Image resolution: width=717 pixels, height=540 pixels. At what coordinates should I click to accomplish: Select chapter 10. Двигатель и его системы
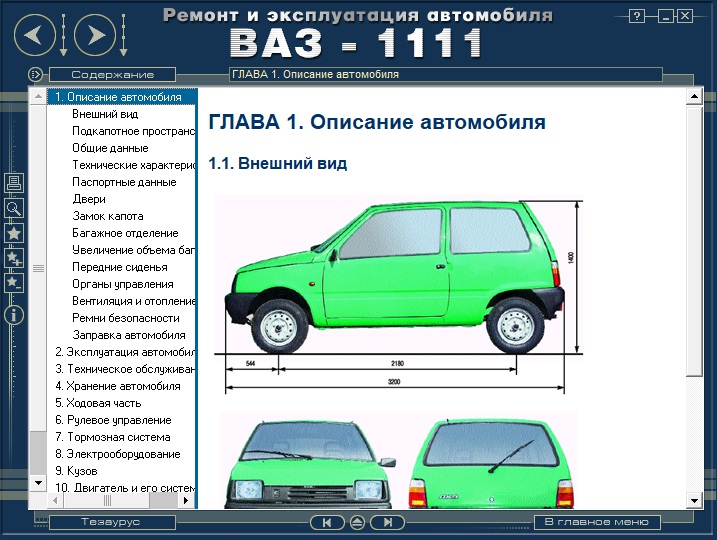(x=125, y=488)
